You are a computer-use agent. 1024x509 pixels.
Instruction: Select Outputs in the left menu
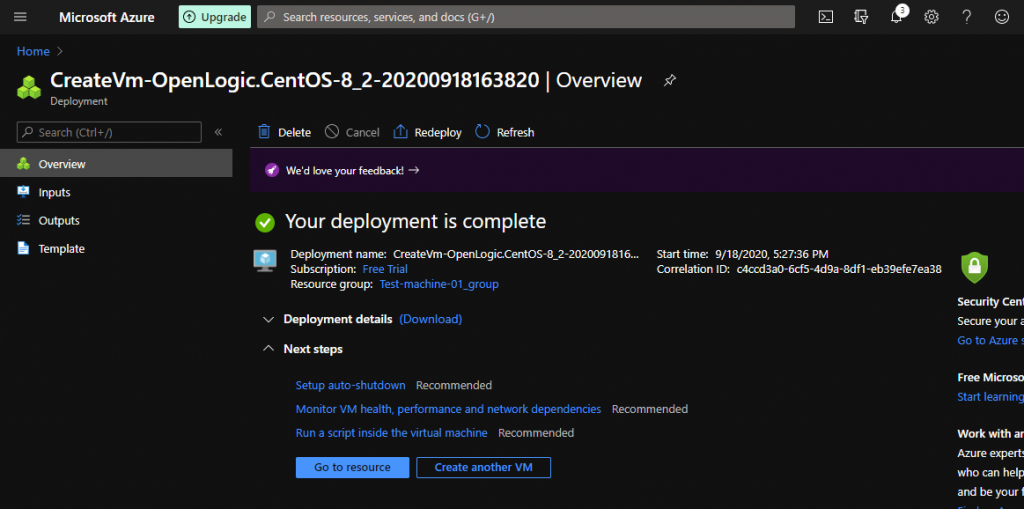pyautogui.click(x=58, y=220)
